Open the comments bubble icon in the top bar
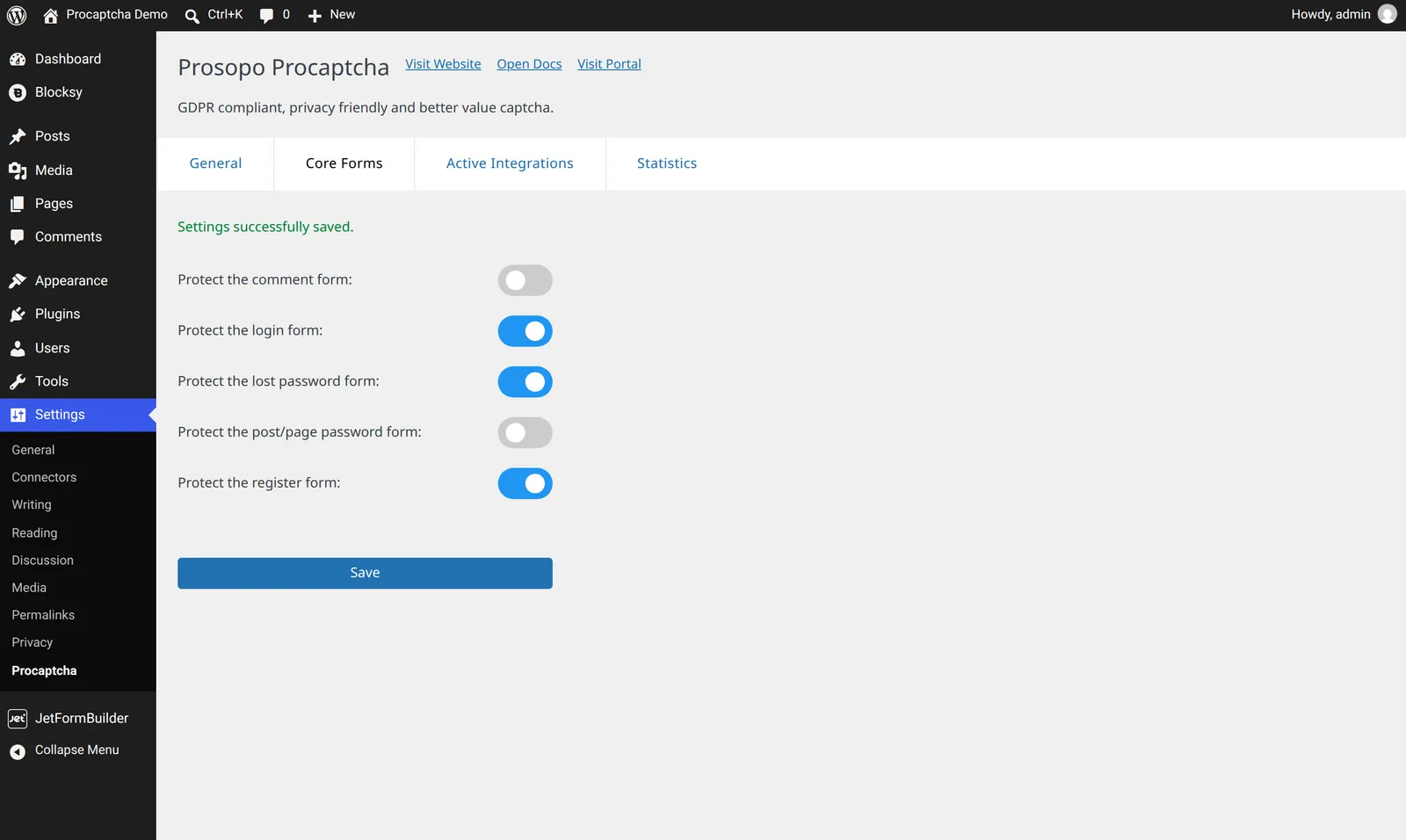This screenshot has width=1406, height=840. [x=266, y=16]
